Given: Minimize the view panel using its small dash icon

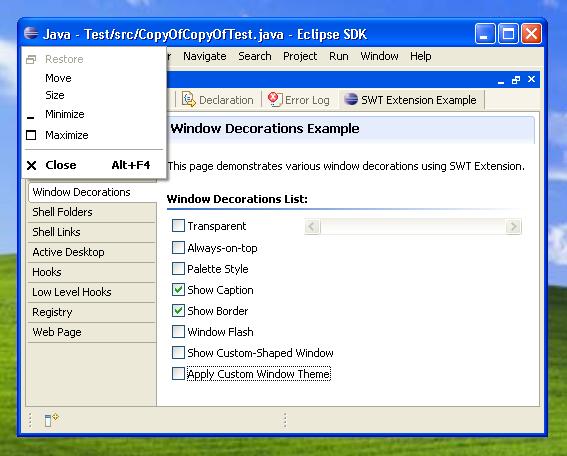Looking at the screenshot, I should 501,81.
